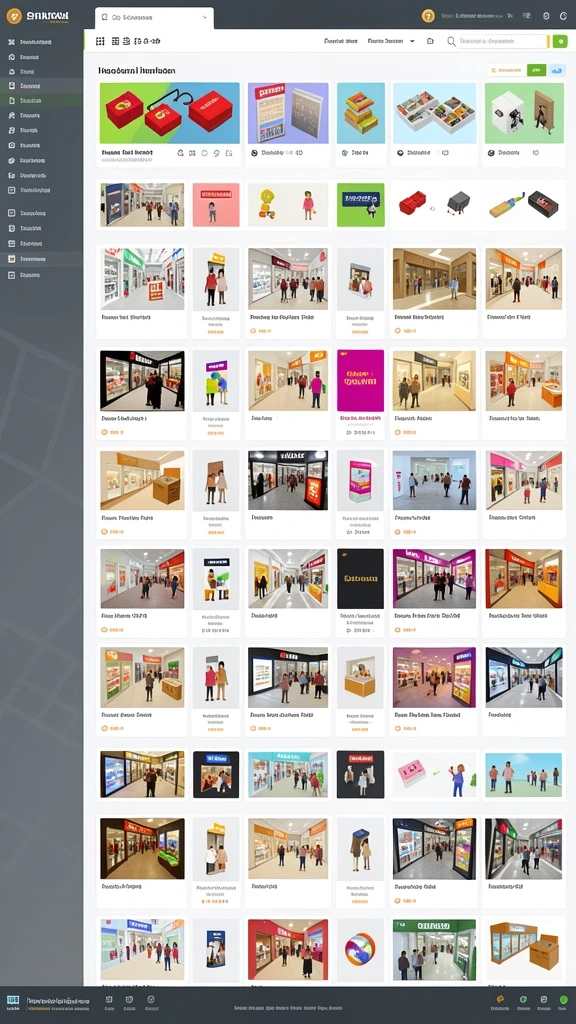Select the sidebar item highlighted in green
Screen dimensions: 576x1024
pos(41,101)
